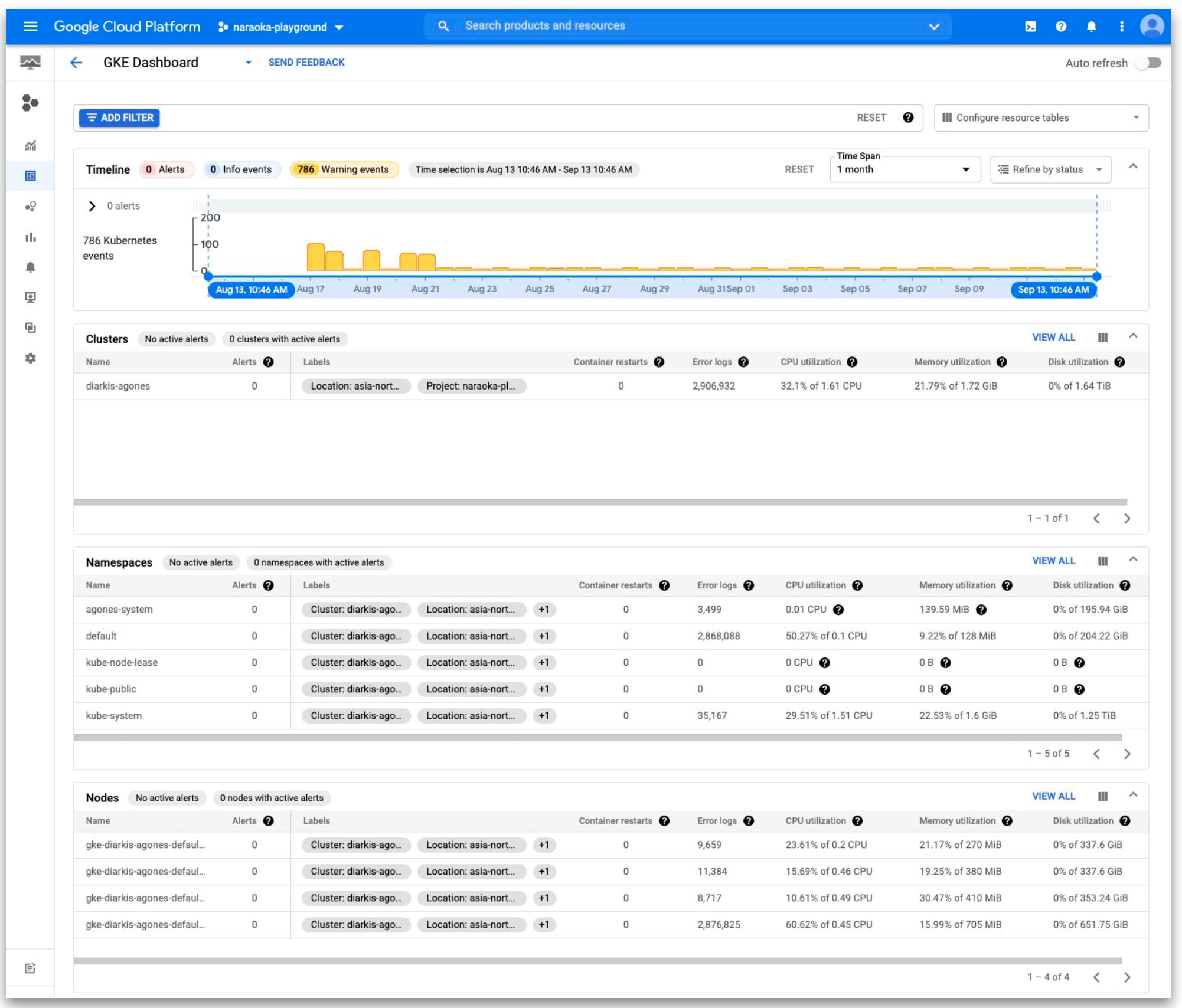
Task: Open metrics scope icon in sidebar
Action: pos(30,103)
